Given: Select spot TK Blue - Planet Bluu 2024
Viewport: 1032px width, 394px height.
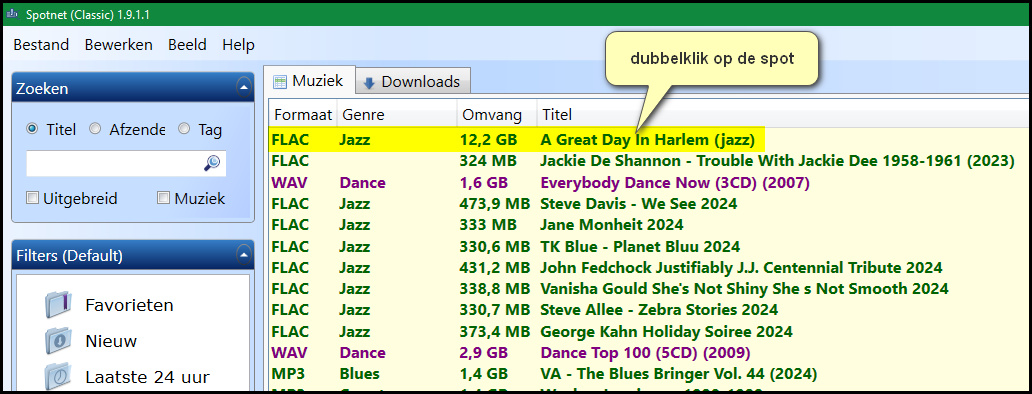Looking at the screenshot, I should click(x=640, y=247).
